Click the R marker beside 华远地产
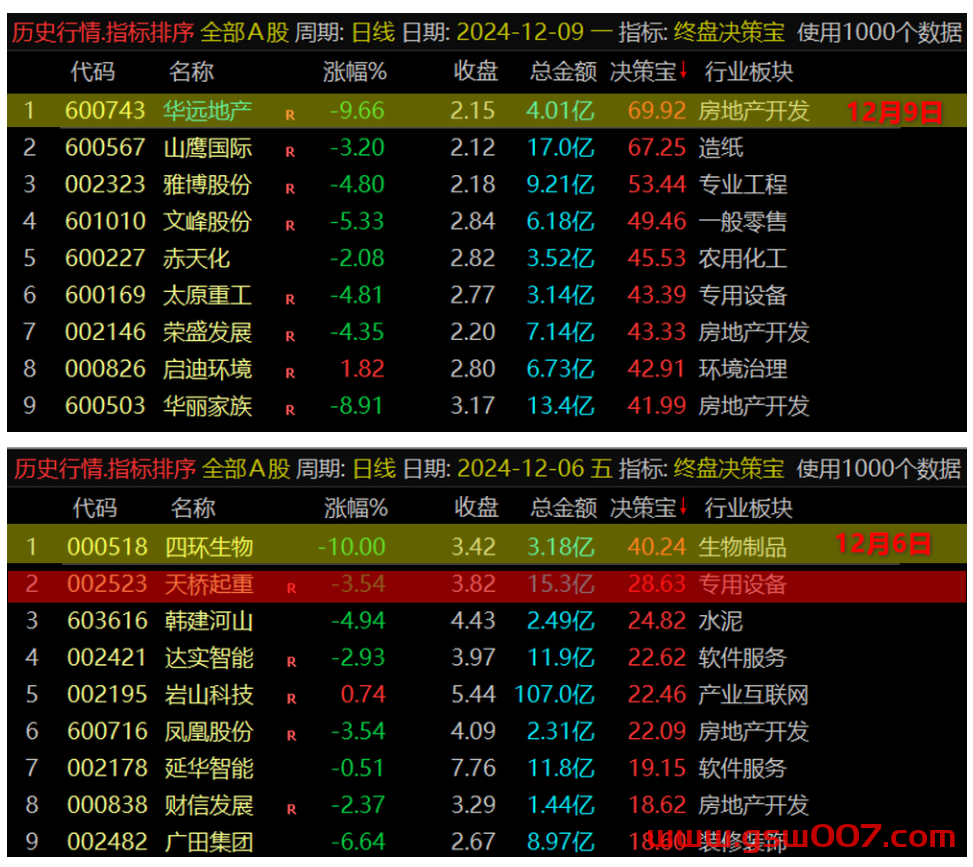 pos(290,115)
